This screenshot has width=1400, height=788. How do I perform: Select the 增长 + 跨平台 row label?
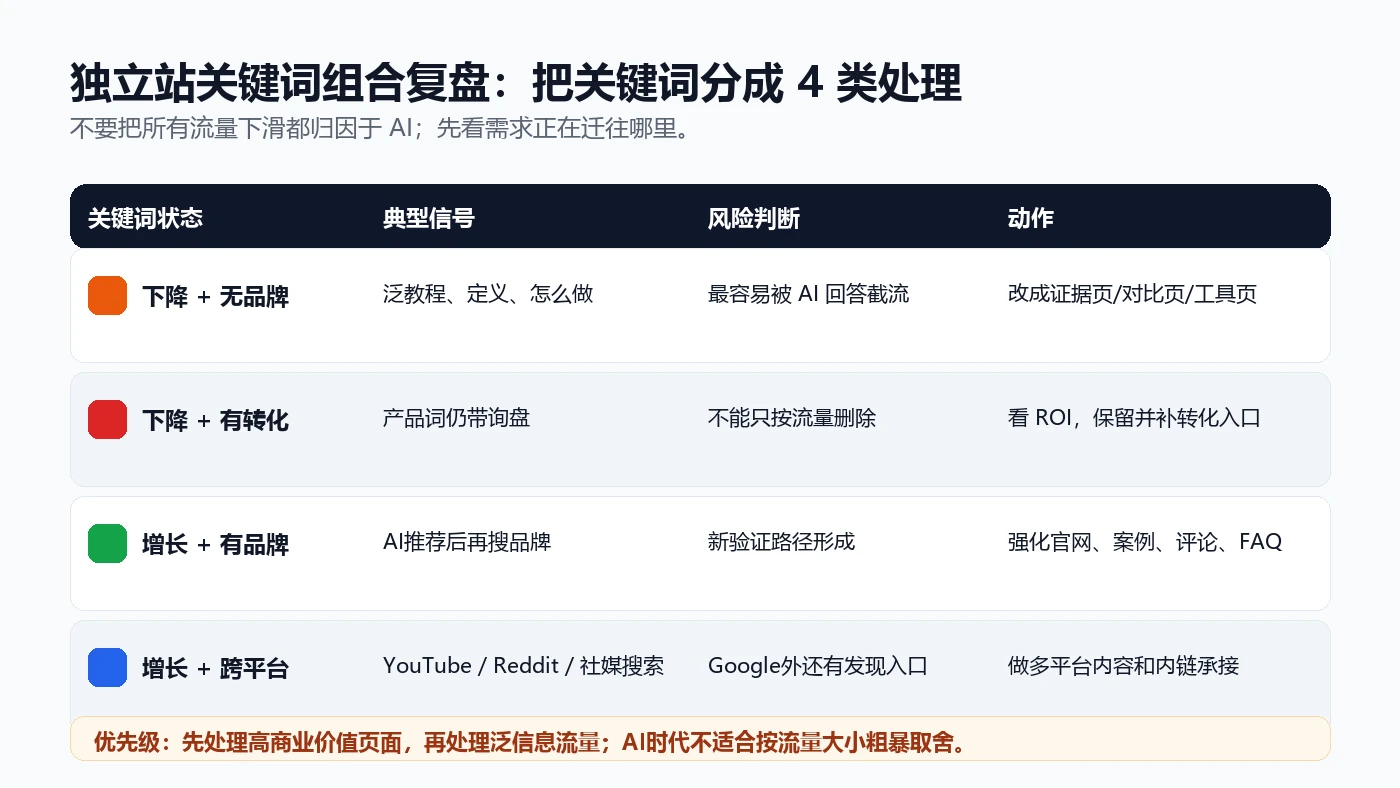click(x=215, y=669)
